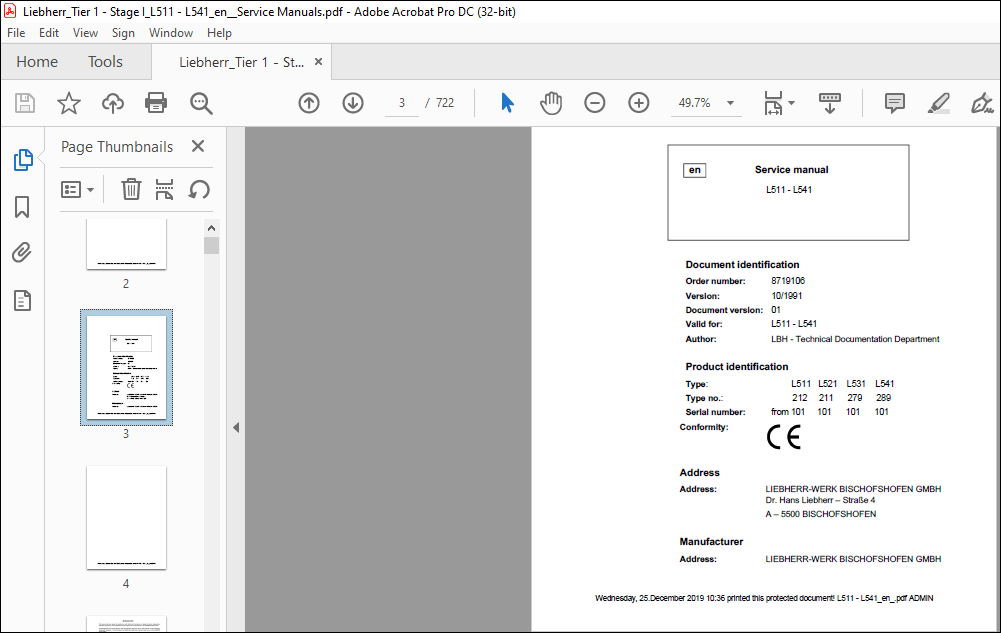
Task: Switch to the Tools tab
Action: [105, 62]
